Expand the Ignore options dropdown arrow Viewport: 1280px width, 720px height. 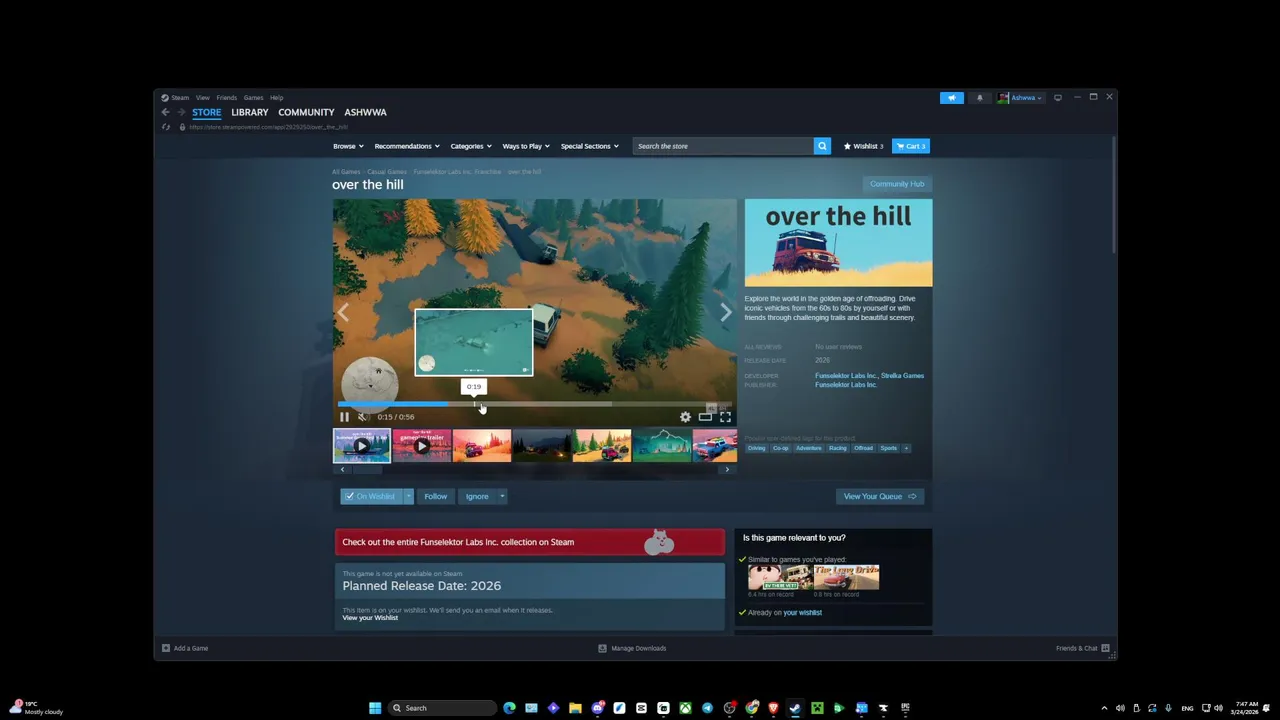pyautogui.click(x=502, y=496)
